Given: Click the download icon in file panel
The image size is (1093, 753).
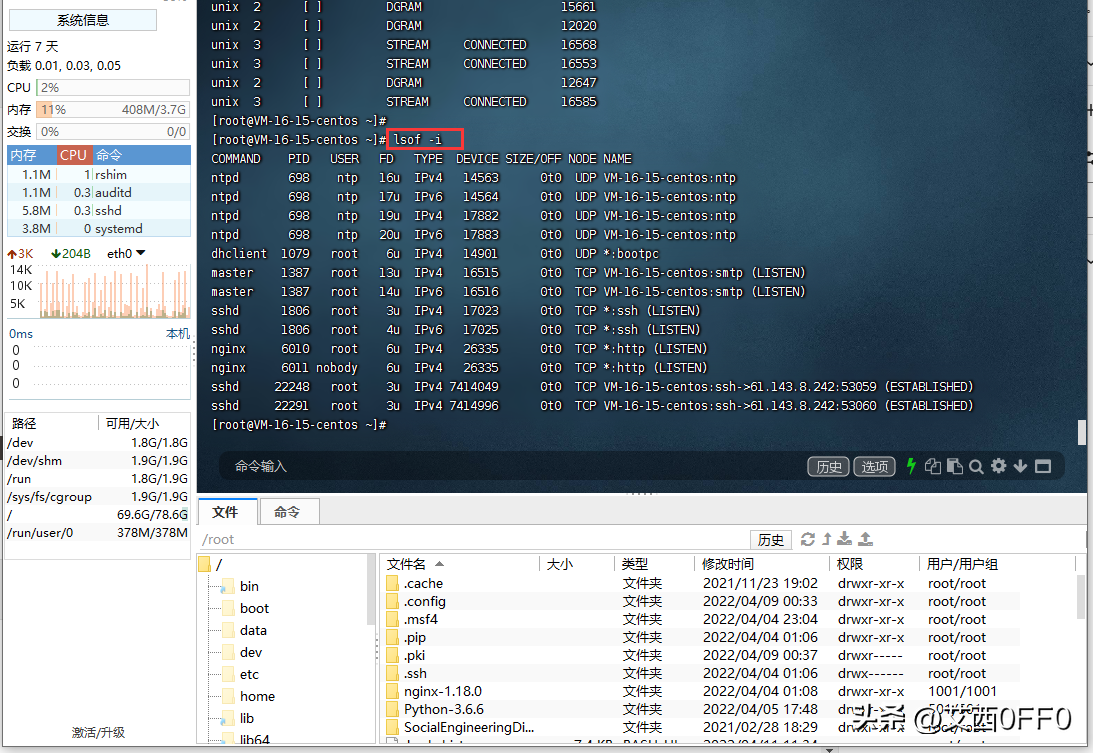Looking at the screenshot, I should coord(845,539).
